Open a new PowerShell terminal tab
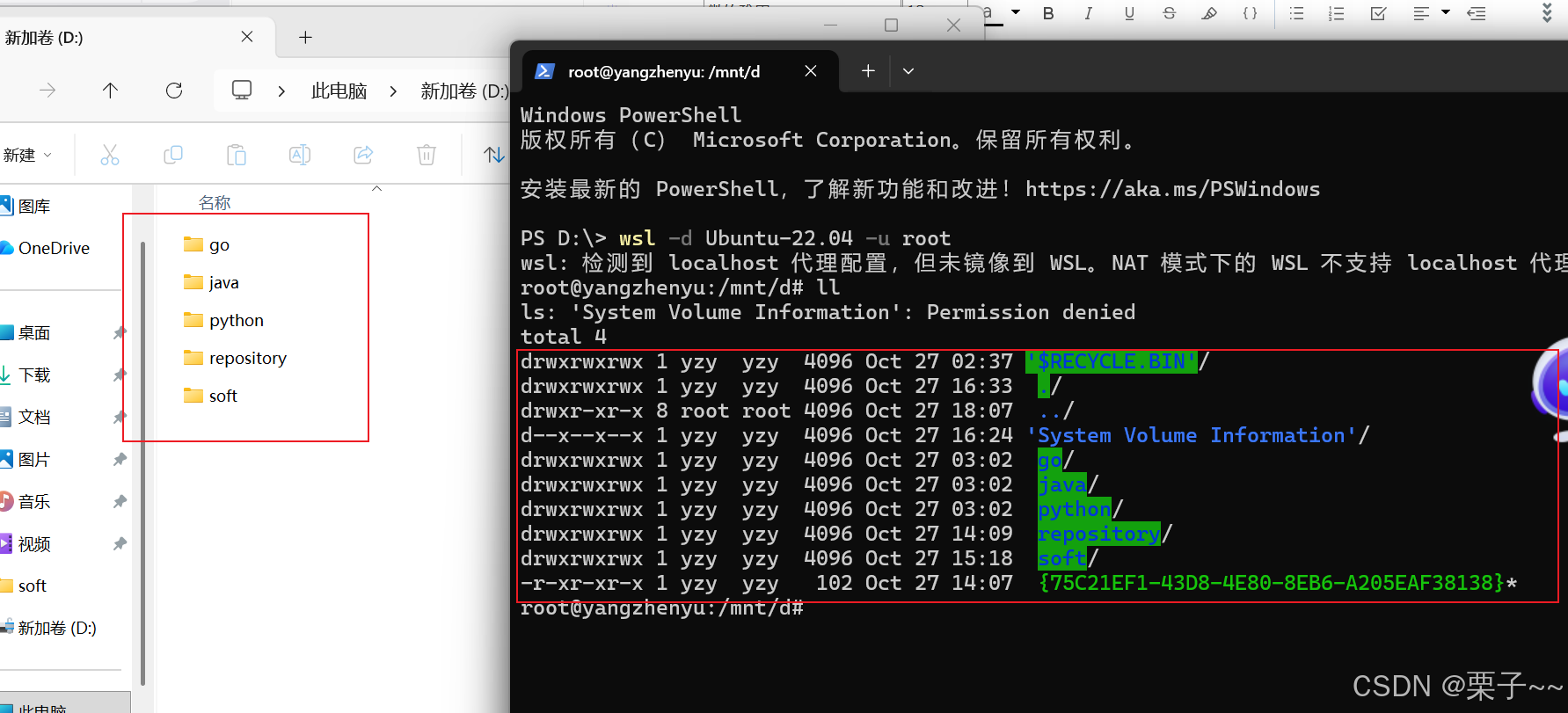The width and height of the screenshot is (1568, 713). (x=868, y=71)
